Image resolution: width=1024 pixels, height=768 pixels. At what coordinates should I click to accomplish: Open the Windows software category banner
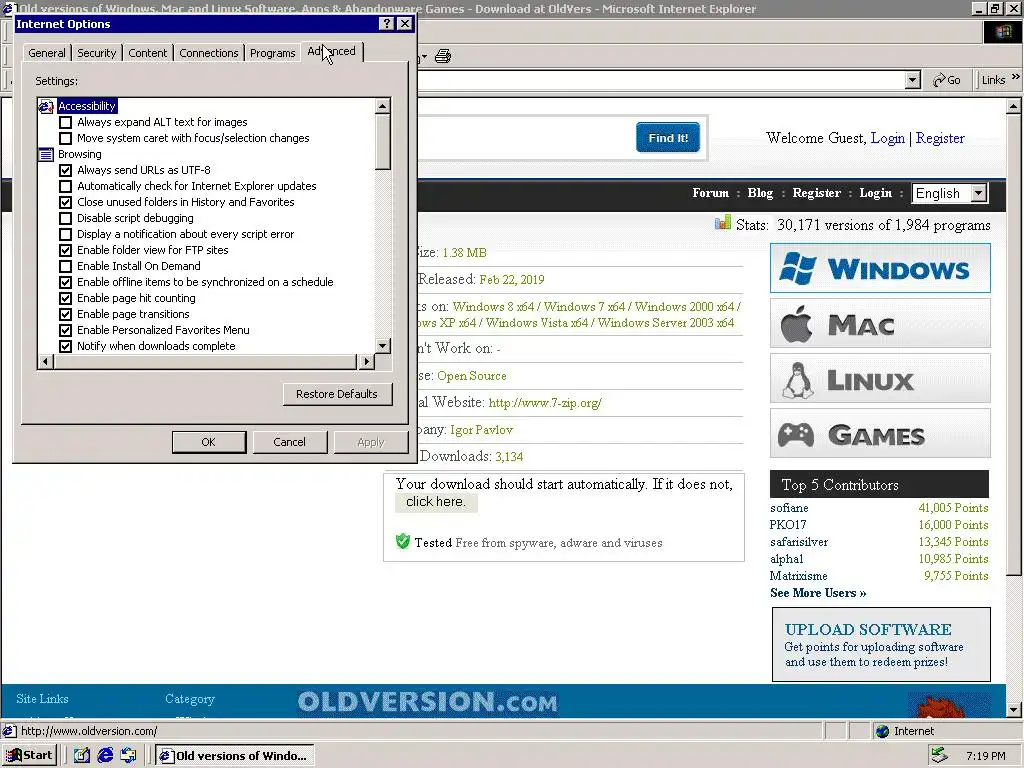[x=880, y=268]
